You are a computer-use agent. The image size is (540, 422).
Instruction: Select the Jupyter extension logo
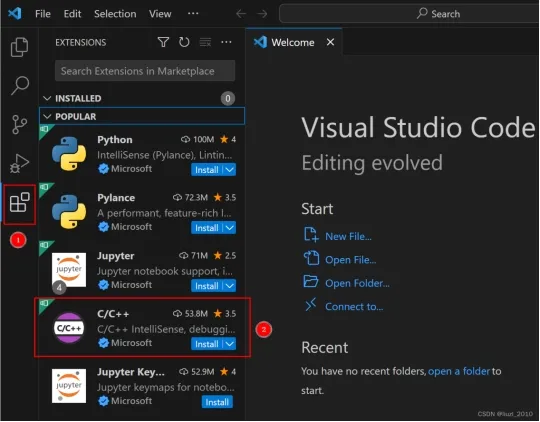69,270
